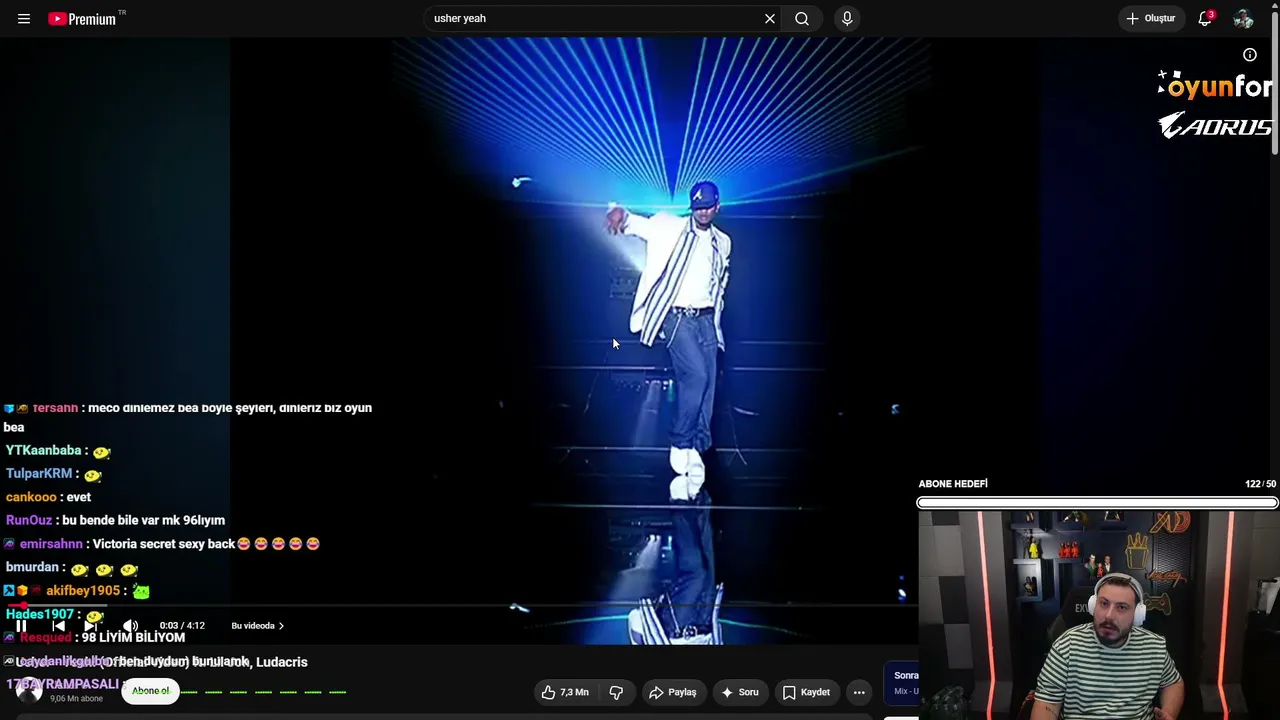
Task: Click the "9,06 Mn abone" subscriber count
Action: pos(77,699)
